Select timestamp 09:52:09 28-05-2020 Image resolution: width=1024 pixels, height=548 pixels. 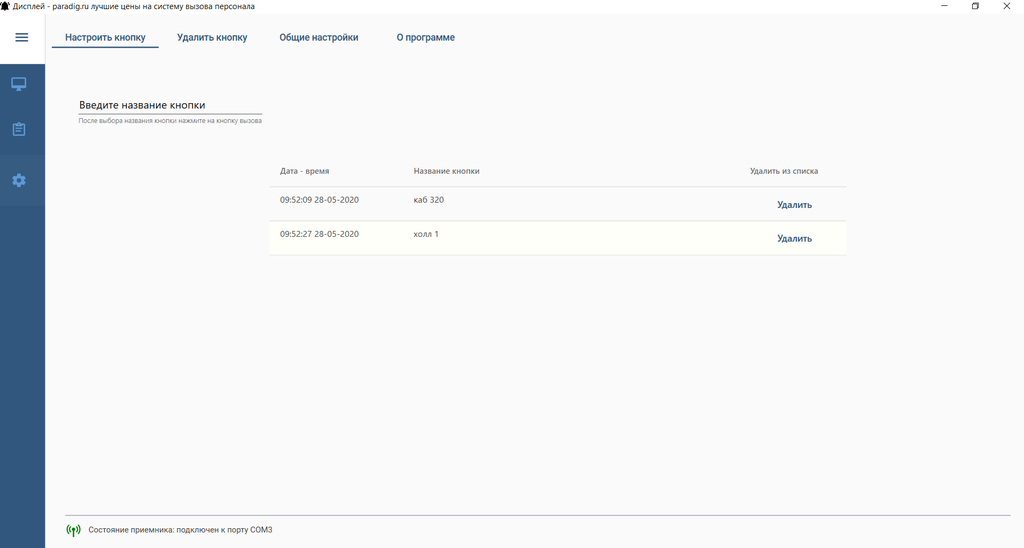point(319,200)
